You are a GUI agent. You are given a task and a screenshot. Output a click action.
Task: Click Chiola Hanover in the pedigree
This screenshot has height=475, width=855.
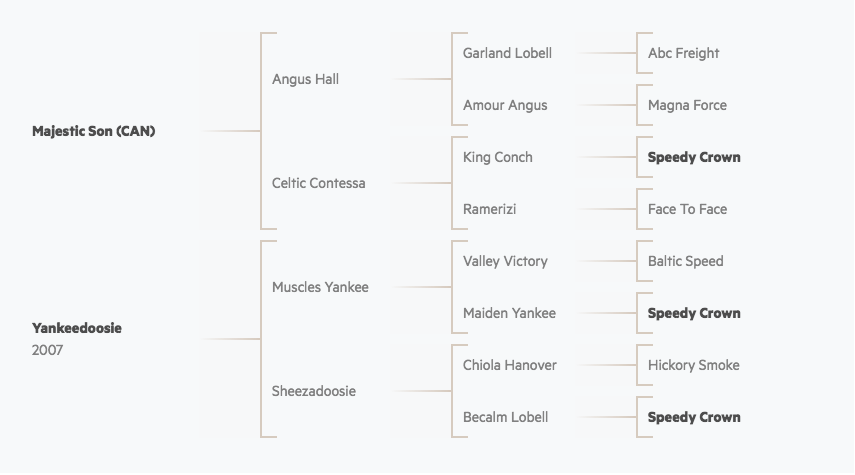[509, 365]
